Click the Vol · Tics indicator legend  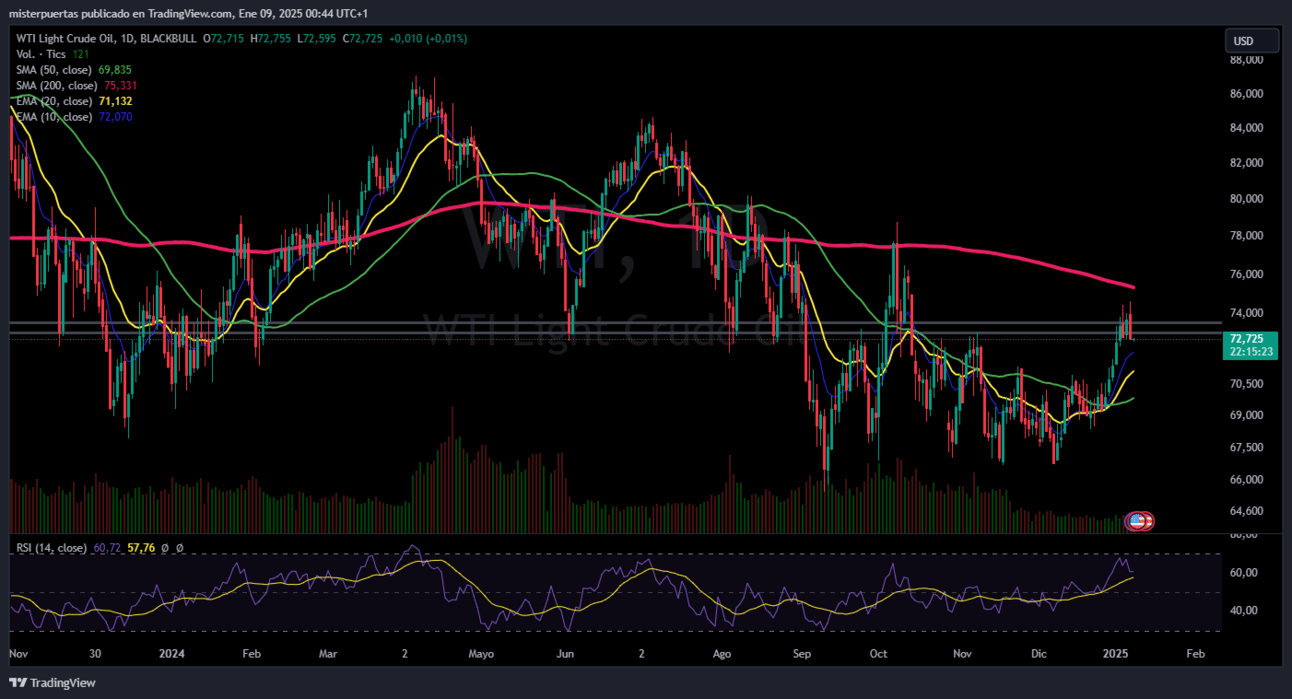pos(42,54)
